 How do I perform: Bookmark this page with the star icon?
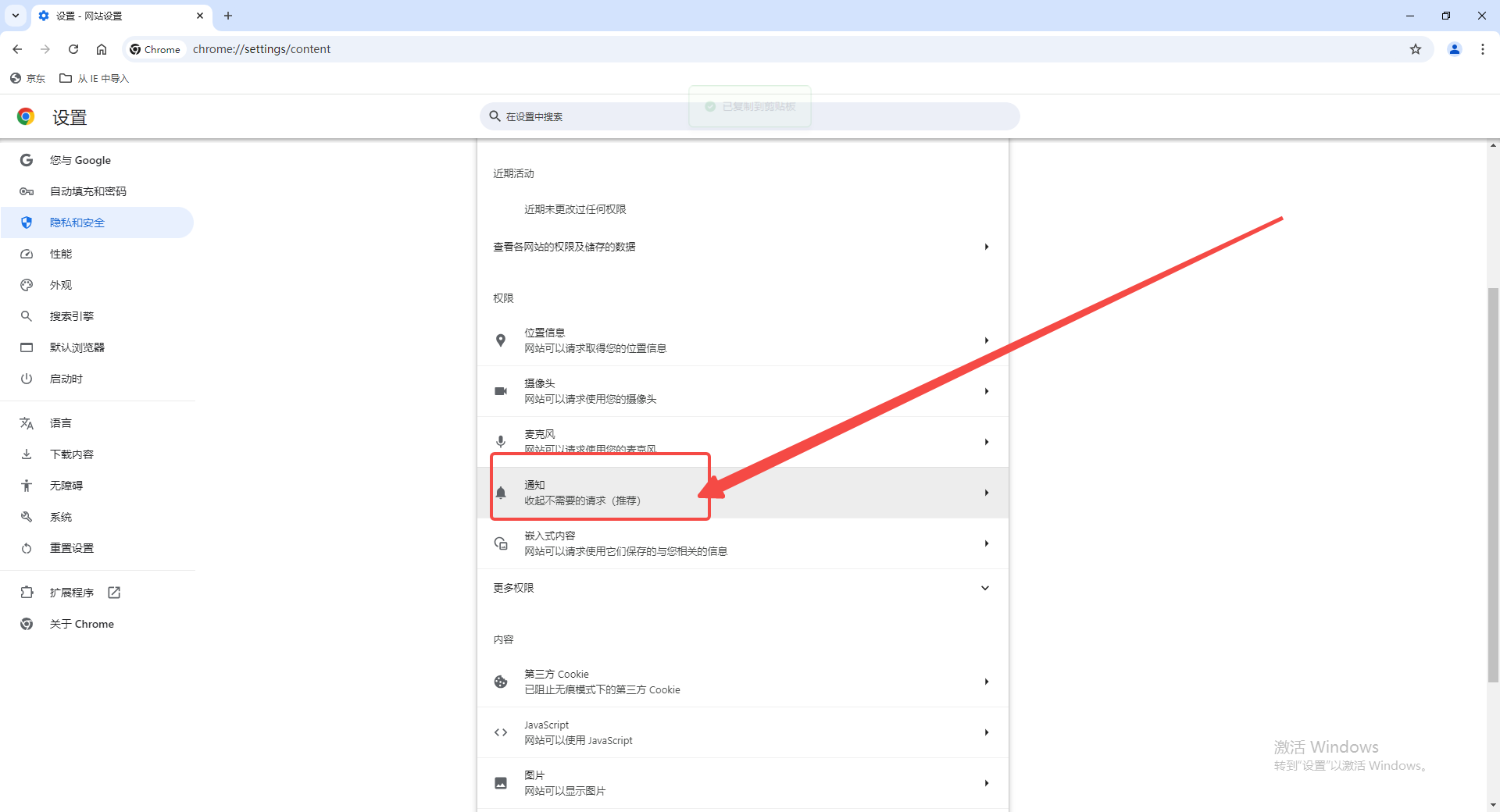click(x=1416, y=49)
